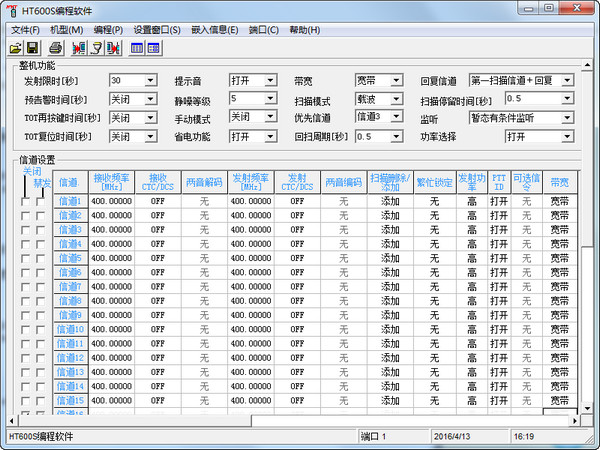Image resolution: width=600 pixels, height=450 pixels.
Task: Open the 监听 dropdown list
Action: pos(567,118)
